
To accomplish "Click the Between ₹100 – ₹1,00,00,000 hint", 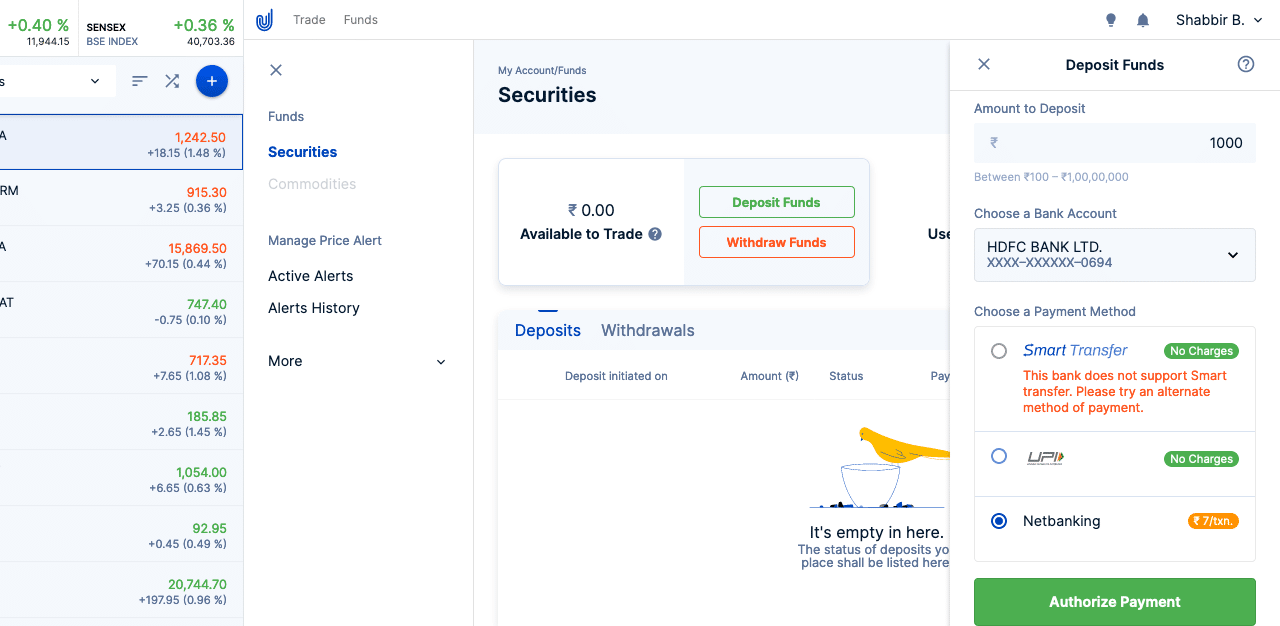I will 1051,177.
